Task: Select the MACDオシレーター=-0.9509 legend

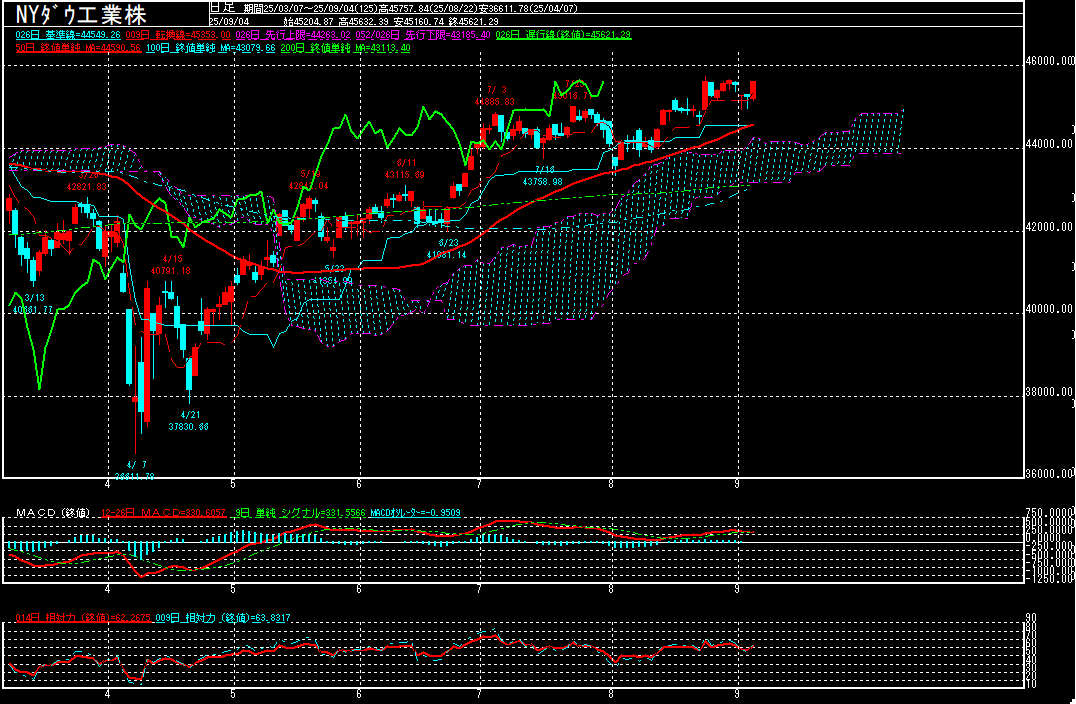Action: pyautogui.click(x=415, y=513)
